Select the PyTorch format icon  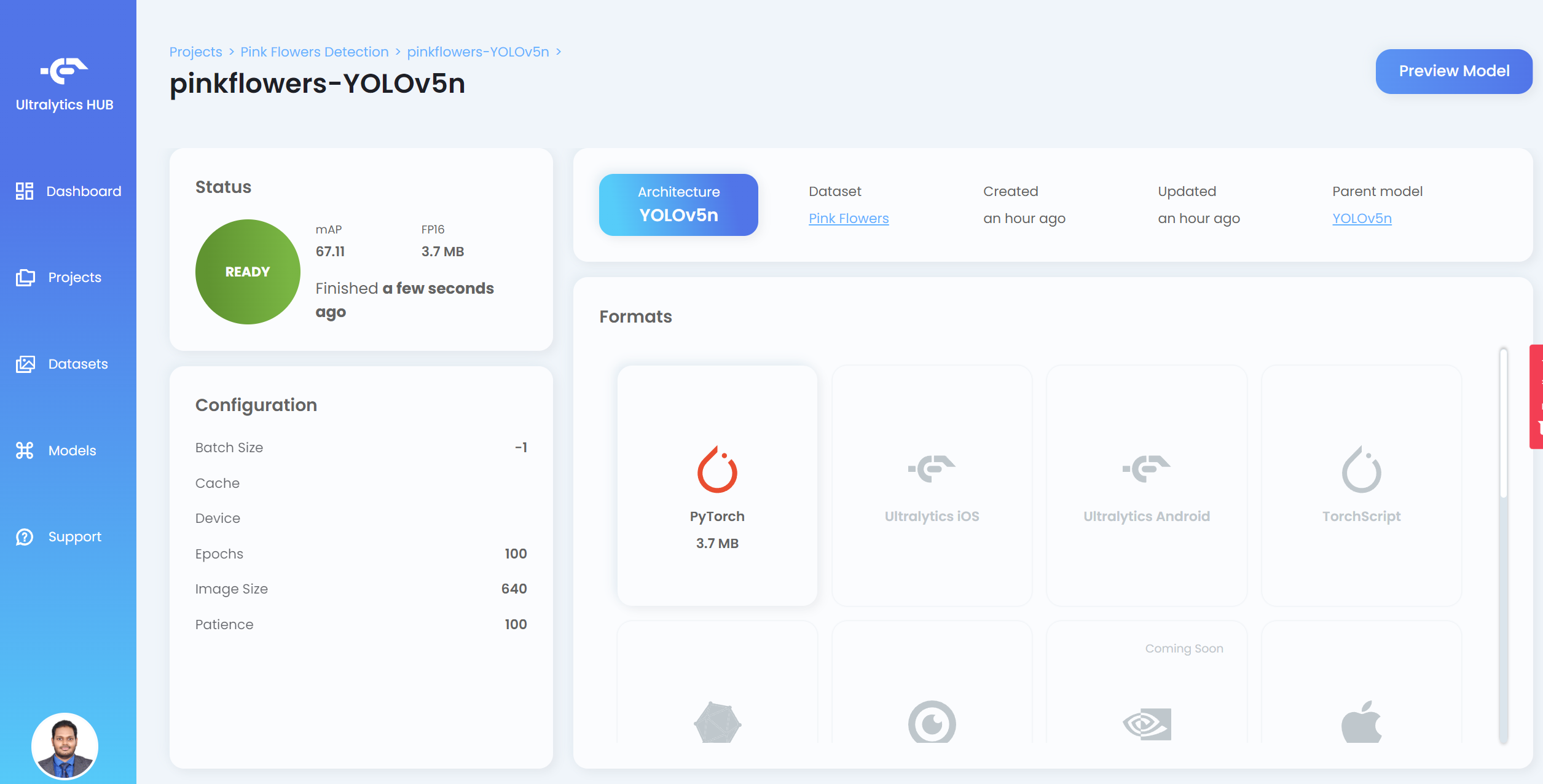(x=717, y=469)
